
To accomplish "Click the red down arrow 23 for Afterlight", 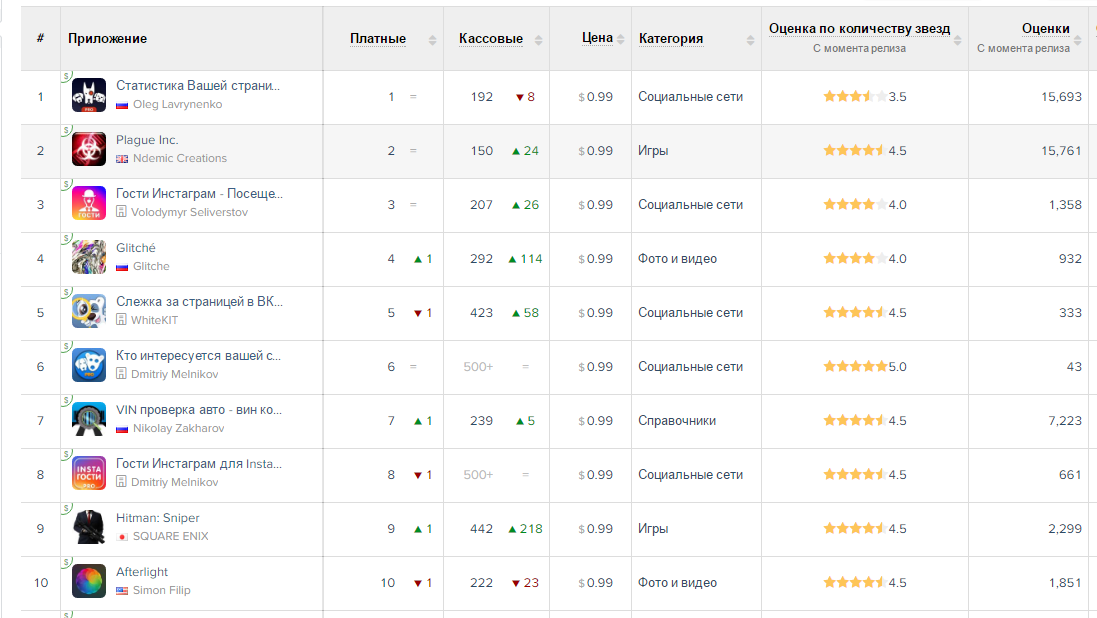I will tap(525, 582).
